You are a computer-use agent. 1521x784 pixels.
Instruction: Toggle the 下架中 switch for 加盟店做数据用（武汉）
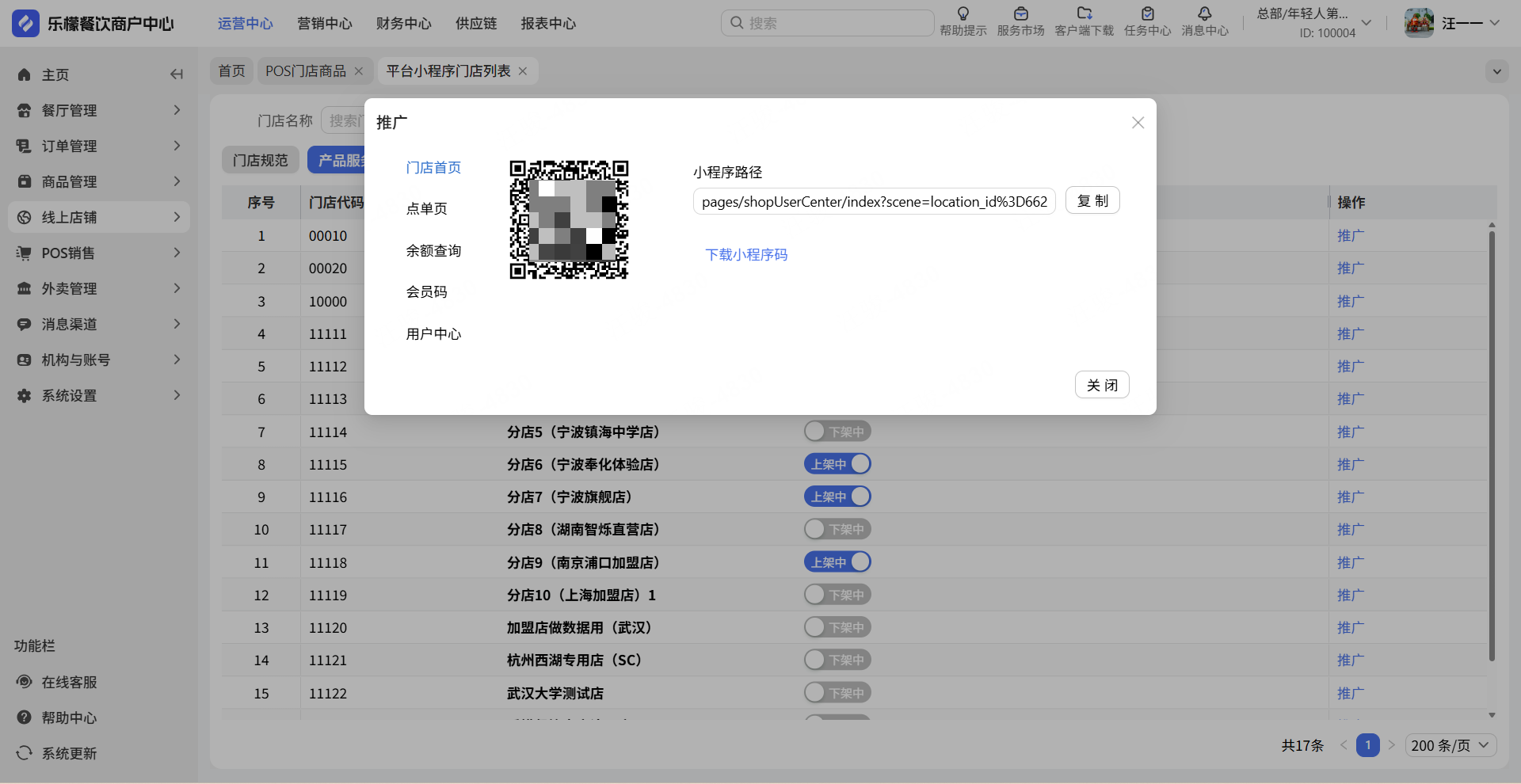tap(837, 627)
